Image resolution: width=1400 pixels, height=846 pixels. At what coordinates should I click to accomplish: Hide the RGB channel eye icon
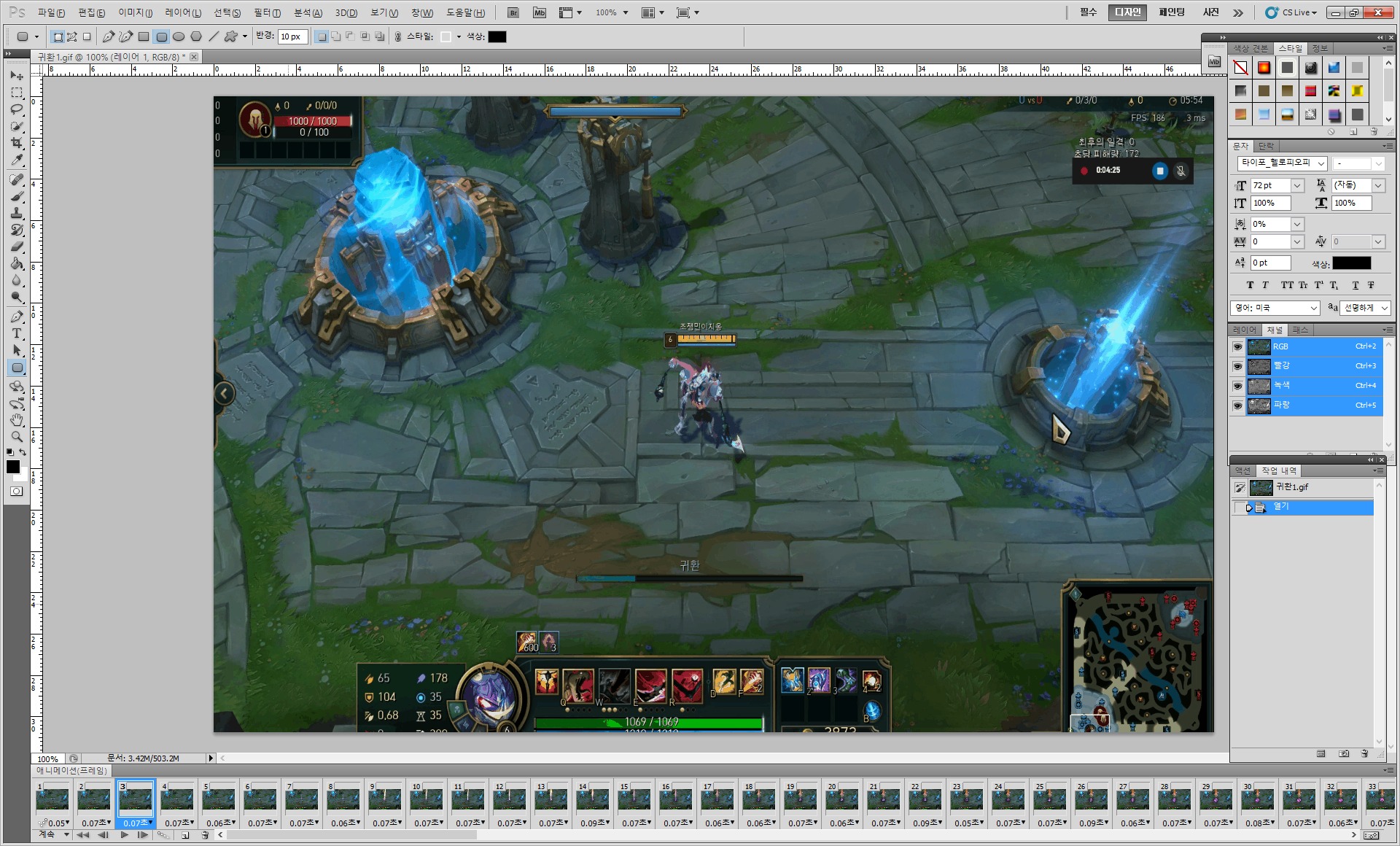1237,346
